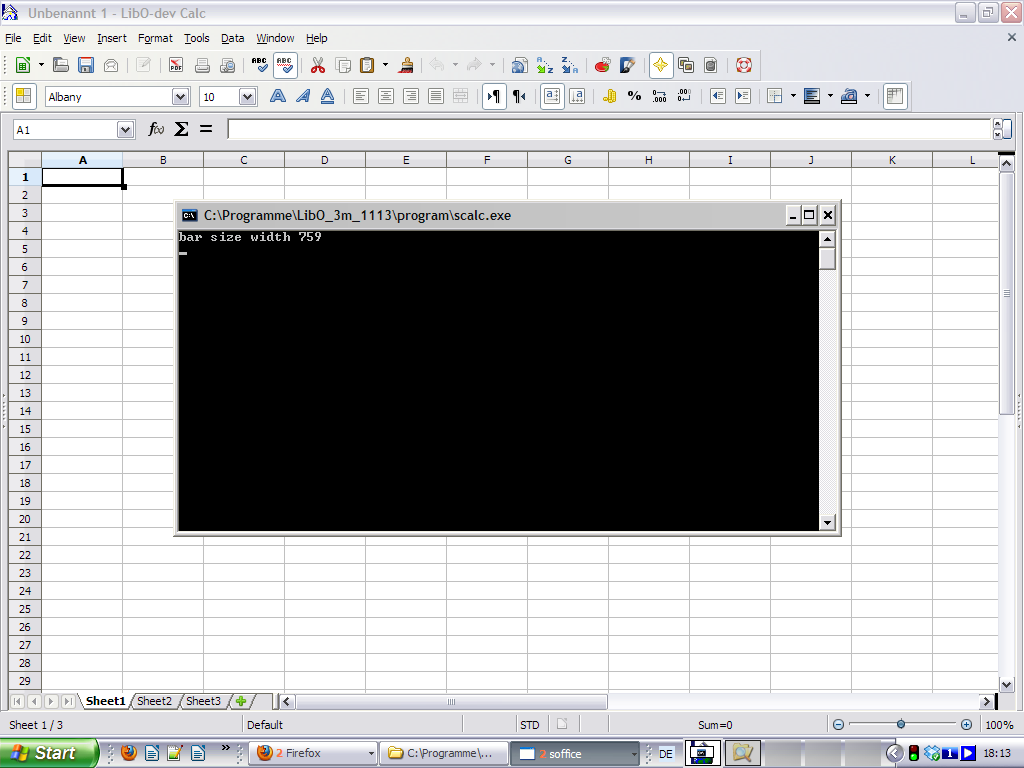Apply percent number format
Image resolution: width=1024 pixels, height=768 pixels.
(634, 96)
